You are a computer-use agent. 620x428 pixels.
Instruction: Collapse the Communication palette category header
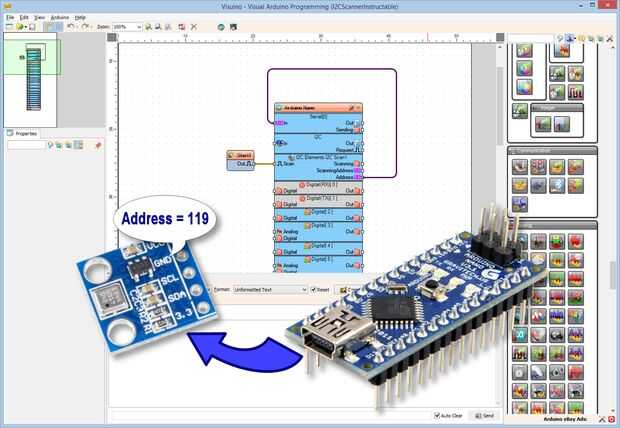pos(552,151)
